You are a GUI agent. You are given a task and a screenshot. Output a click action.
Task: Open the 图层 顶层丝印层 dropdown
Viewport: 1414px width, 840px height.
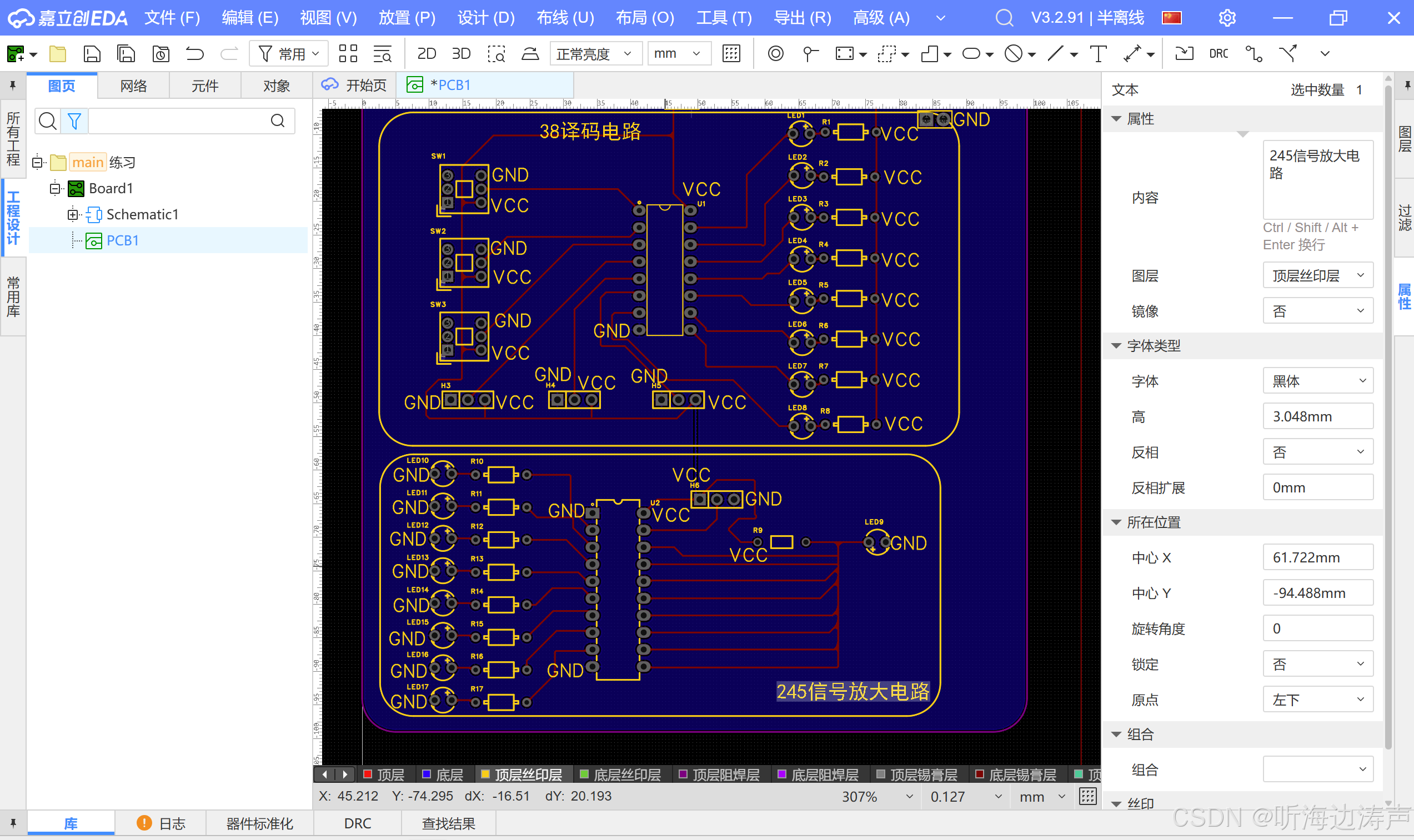coord(1317,276)
